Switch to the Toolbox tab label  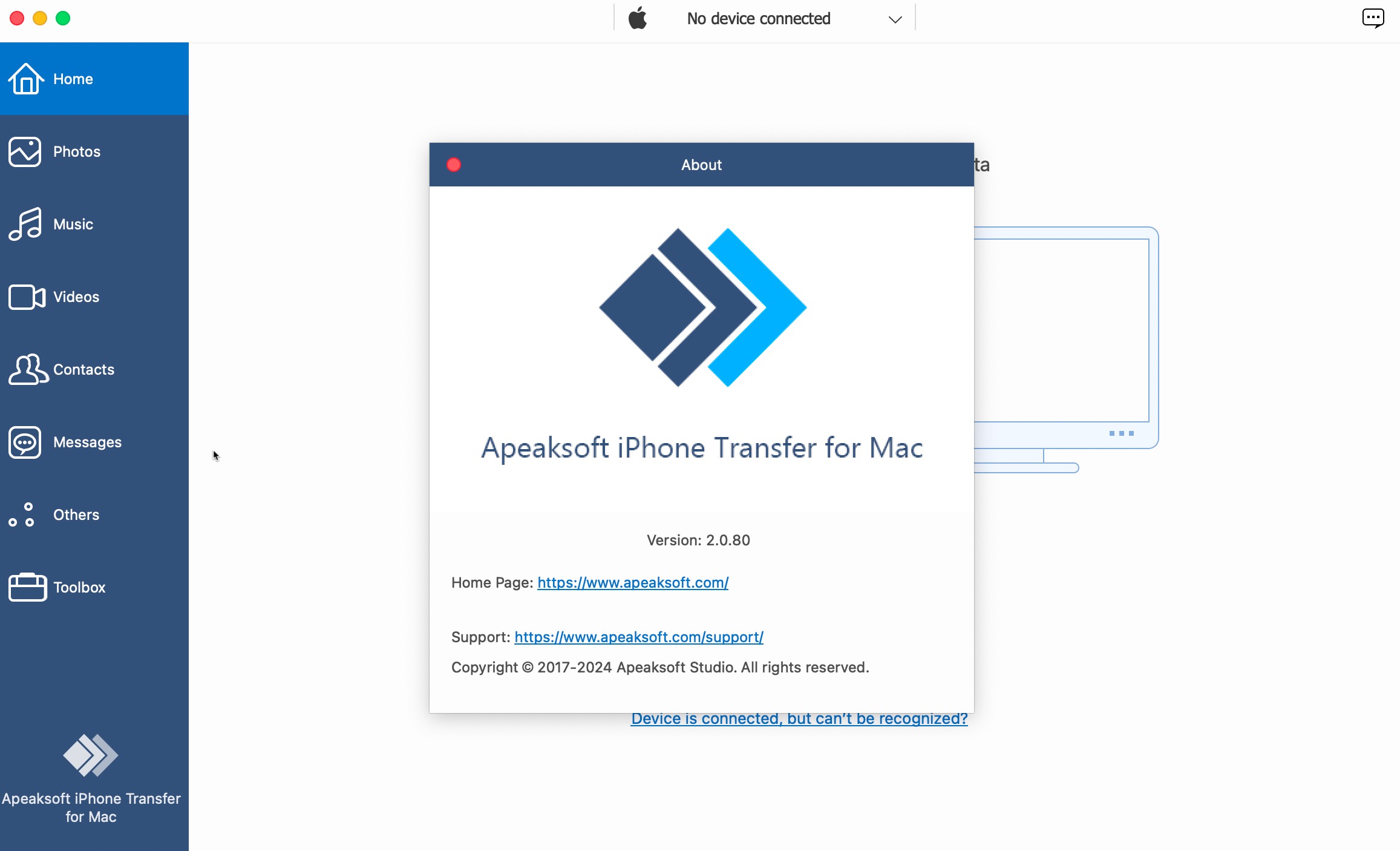pos(79,587)
